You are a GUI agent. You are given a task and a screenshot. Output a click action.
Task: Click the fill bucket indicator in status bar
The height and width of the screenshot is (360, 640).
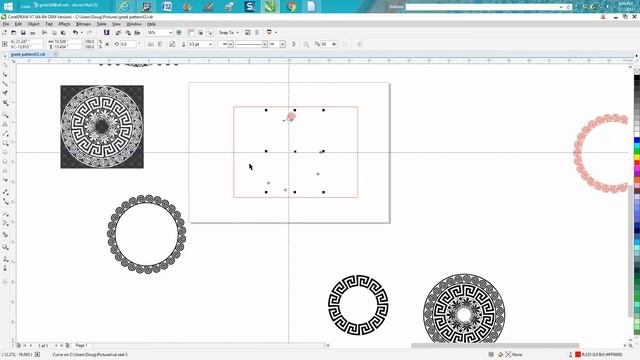pos(500,354)
